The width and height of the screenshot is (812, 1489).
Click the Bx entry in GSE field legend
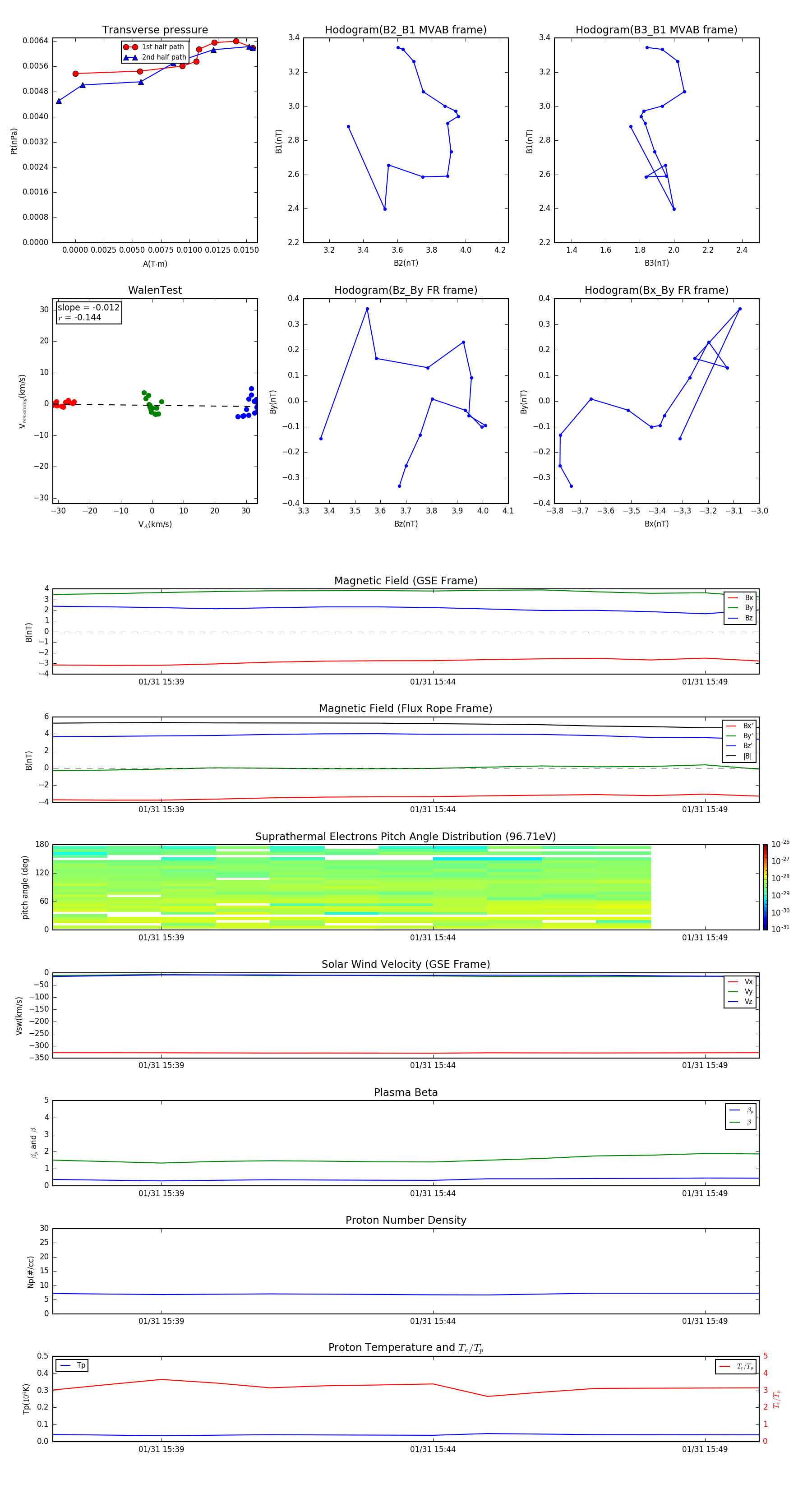click(x=740, y=598)
